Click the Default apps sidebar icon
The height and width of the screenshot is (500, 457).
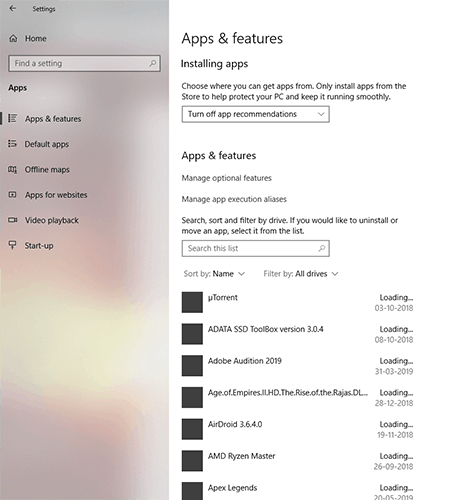tap(12, 144)
